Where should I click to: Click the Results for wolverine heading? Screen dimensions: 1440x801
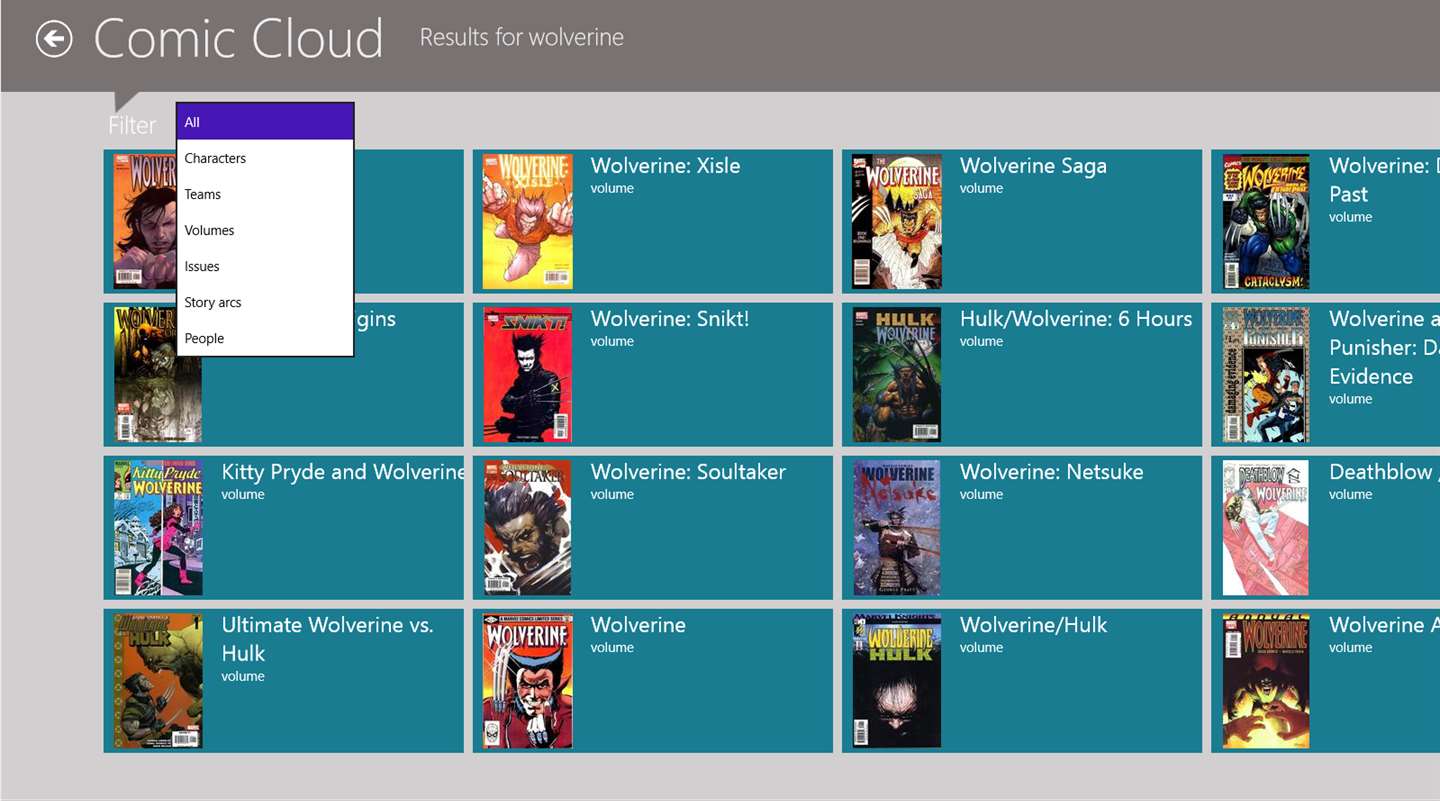tap(521, 37)
